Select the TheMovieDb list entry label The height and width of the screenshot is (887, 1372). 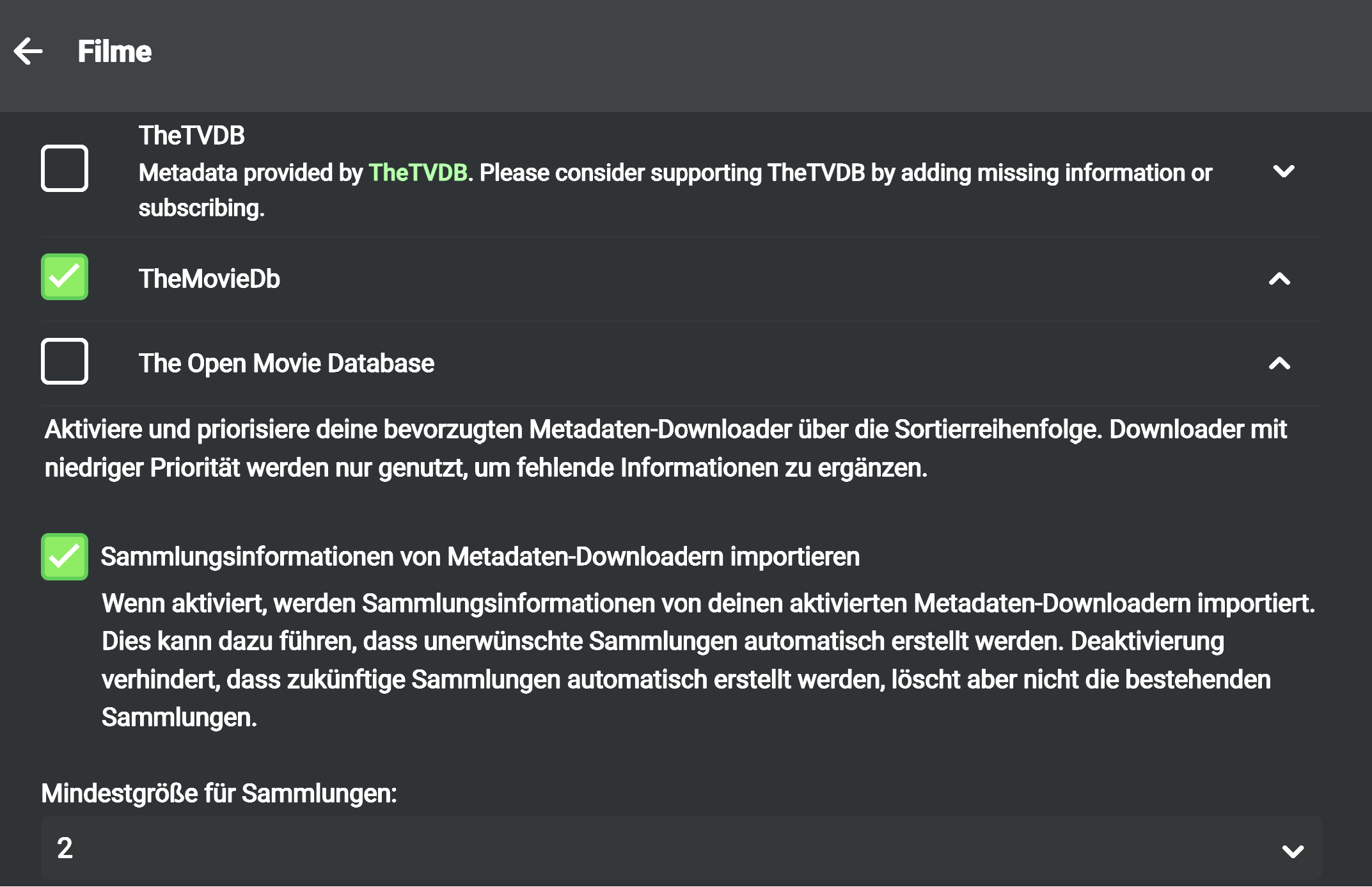pyautogui.click(x=209, y=279)
